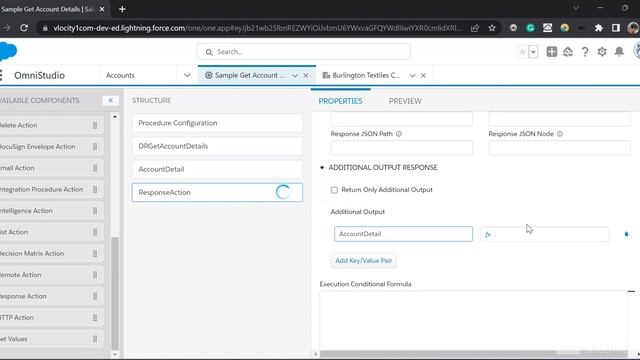
Task: Grab handle of Integration Procedure Action
Action: point(95,189)
